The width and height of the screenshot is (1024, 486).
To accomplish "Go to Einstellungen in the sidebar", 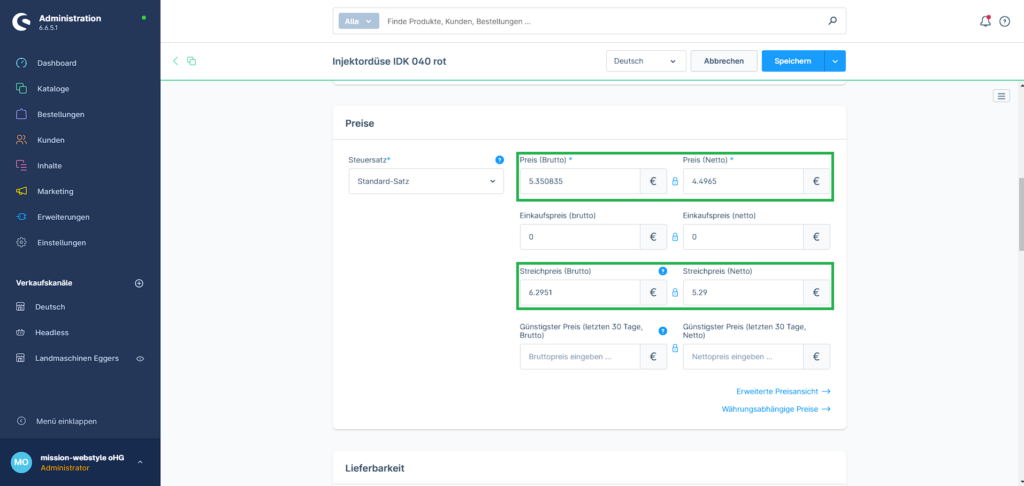I will [61, 242].
